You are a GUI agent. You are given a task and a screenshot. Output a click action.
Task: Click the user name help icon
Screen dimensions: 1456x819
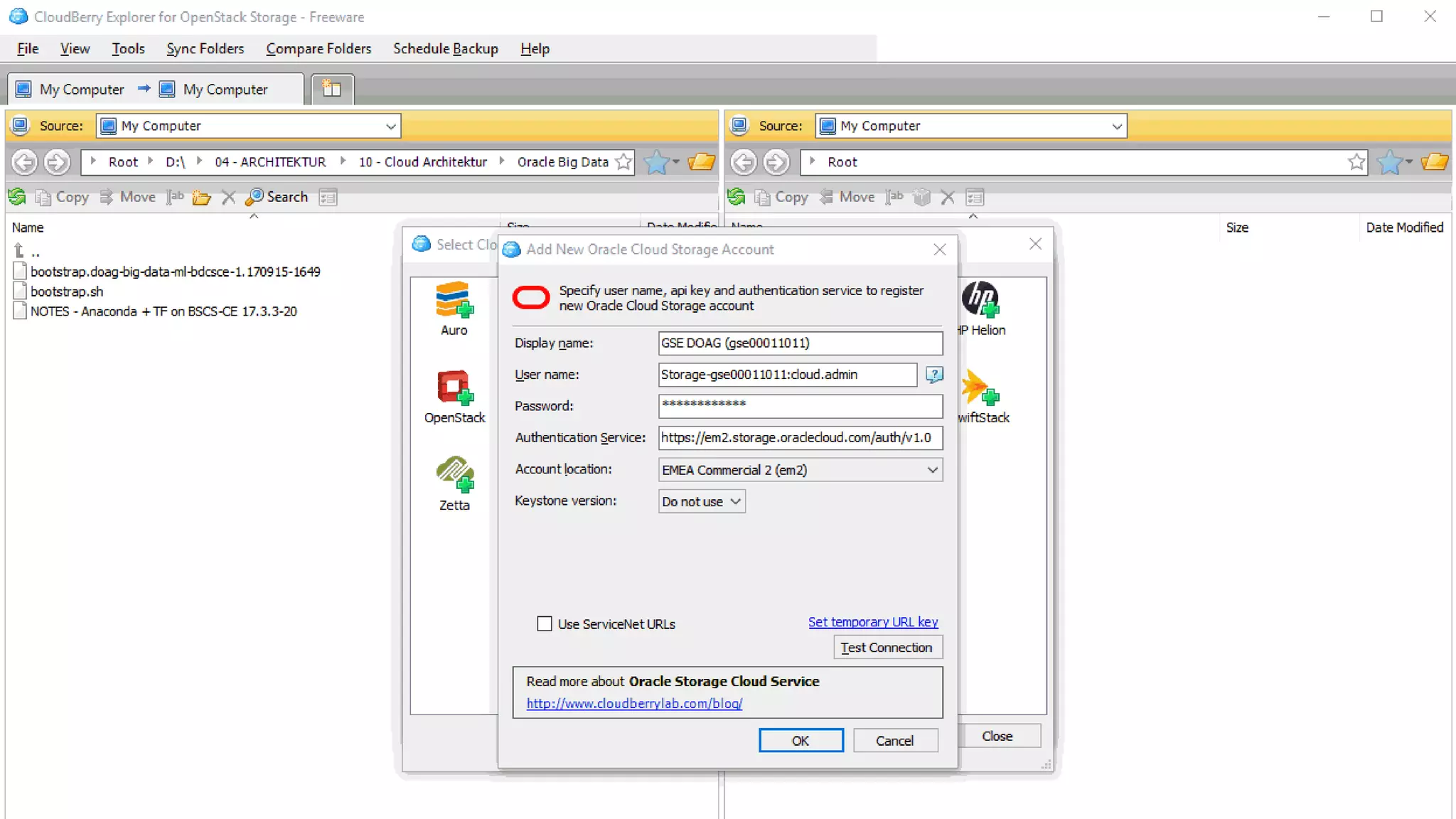click(x=934, y=375)
